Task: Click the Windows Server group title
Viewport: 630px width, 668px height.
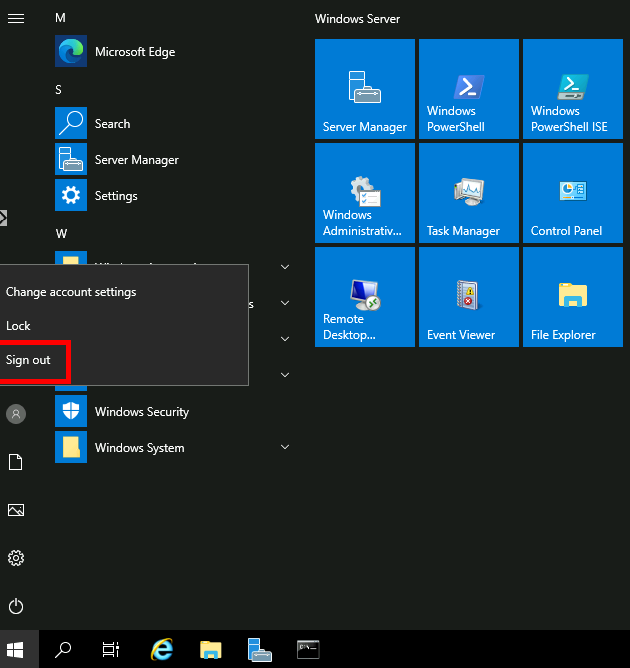Action: click(x=357, y=19)
